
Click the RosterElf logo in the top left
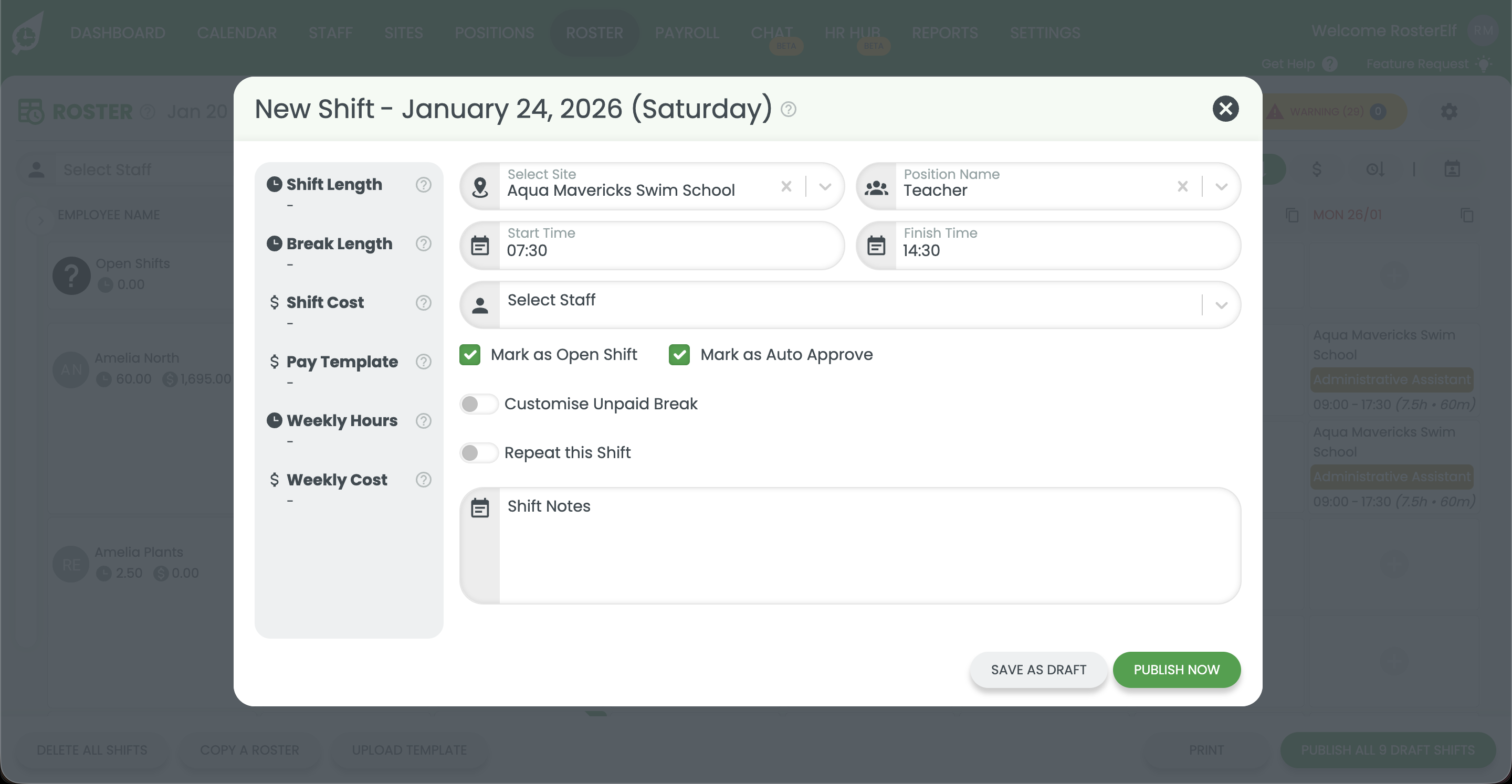pyautogui.click(x=26, y=33)
